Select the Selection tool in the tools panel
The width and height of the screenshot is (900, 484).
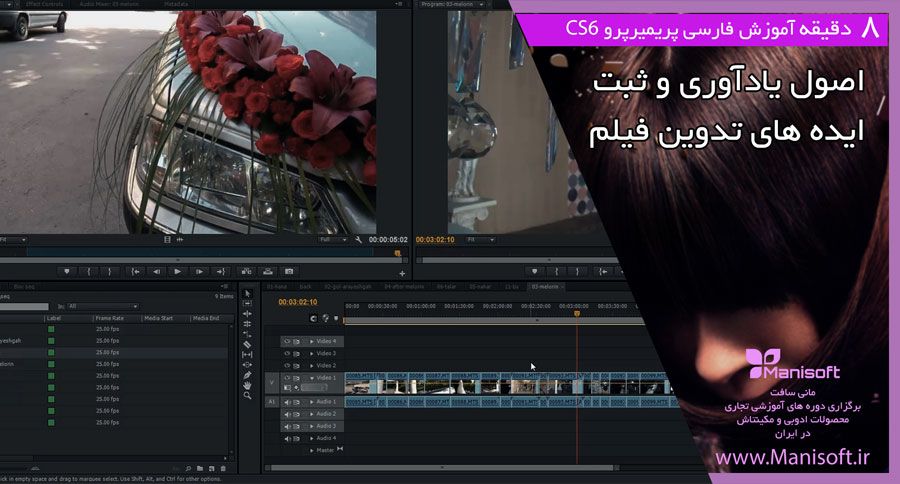[x=247, y=293]
